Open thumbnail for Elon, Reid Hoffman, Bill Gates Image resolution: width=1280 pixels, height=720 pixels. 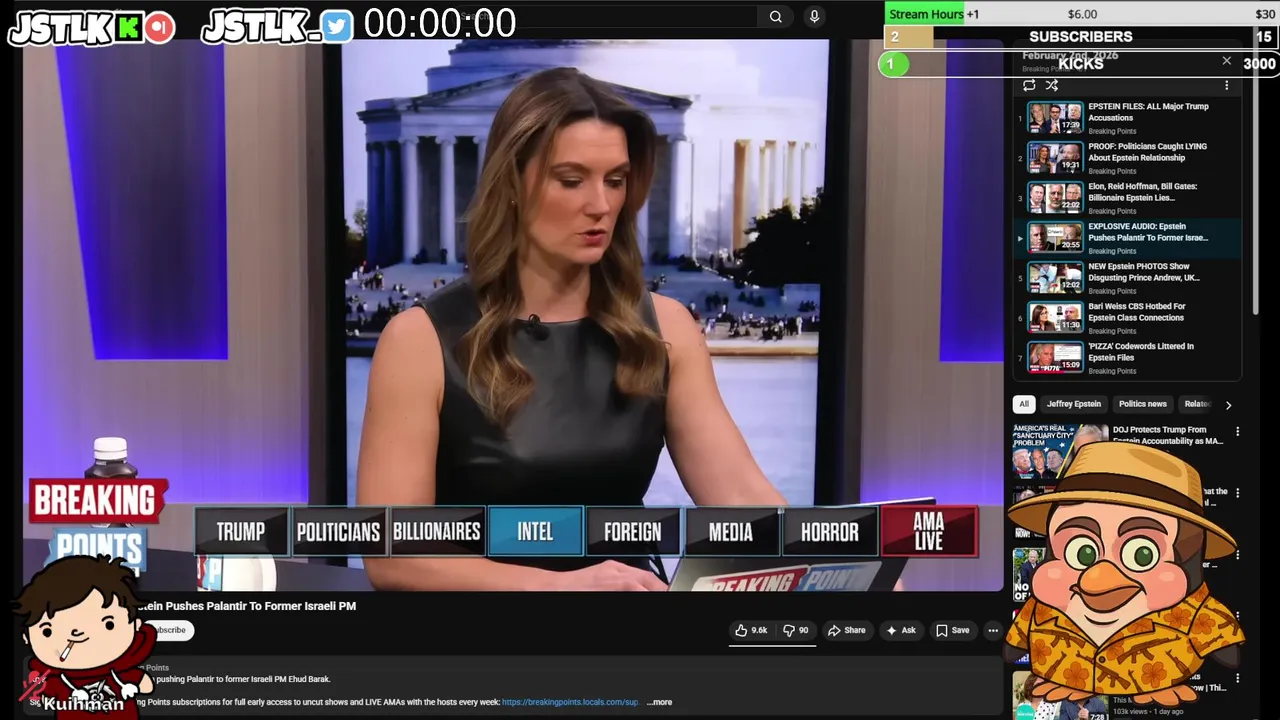1055,197
